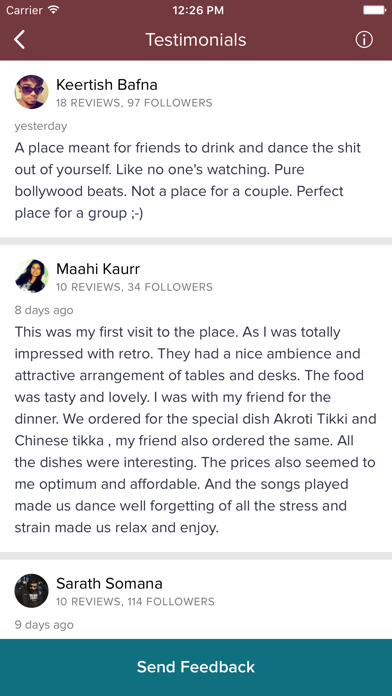Viewport: 392px width, 696px height.
Task: Tap the Testimonials page title
Action: pos(196,40)
